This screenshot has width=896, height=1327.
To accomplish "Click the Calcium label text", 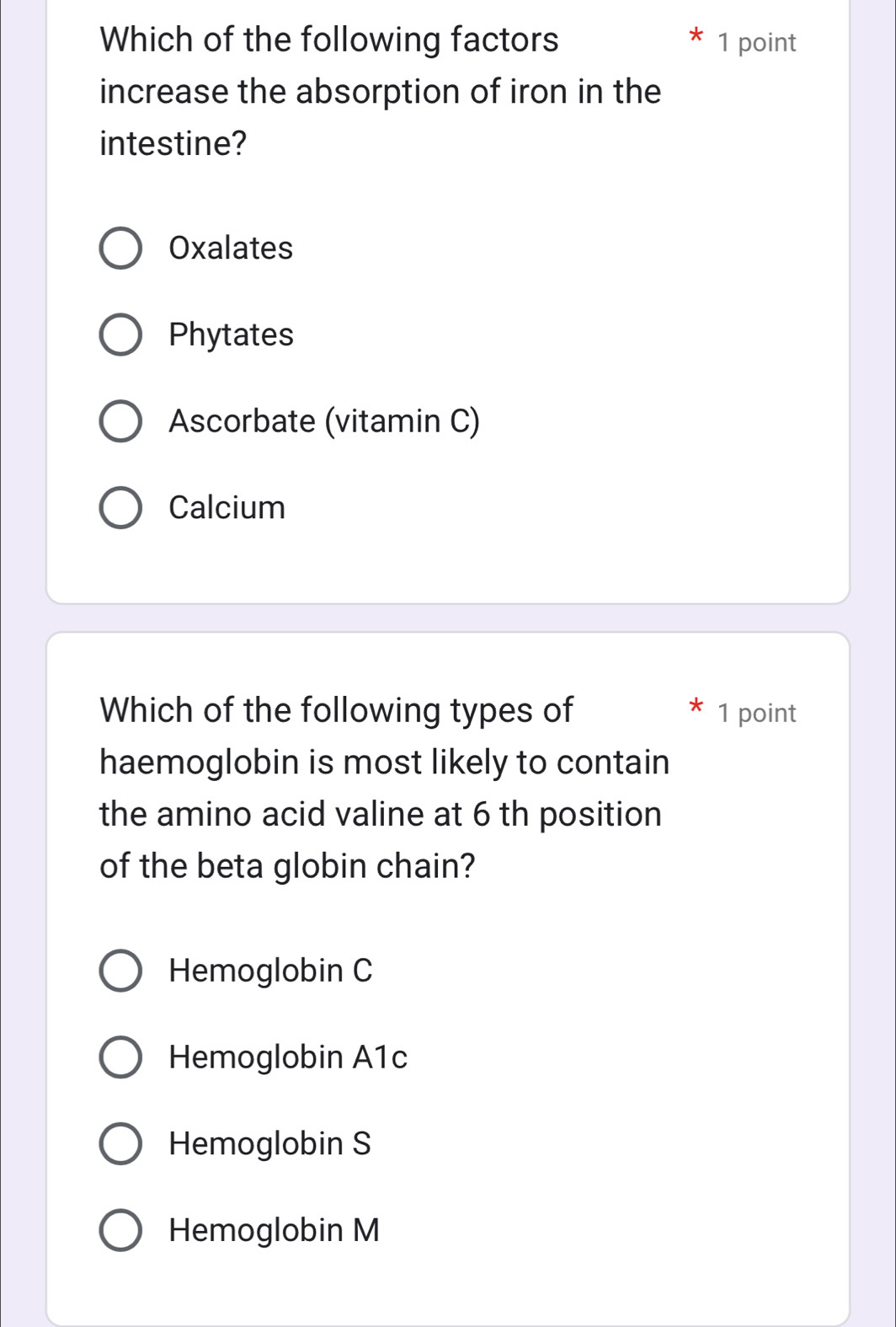I will click(x=227, y=507).
